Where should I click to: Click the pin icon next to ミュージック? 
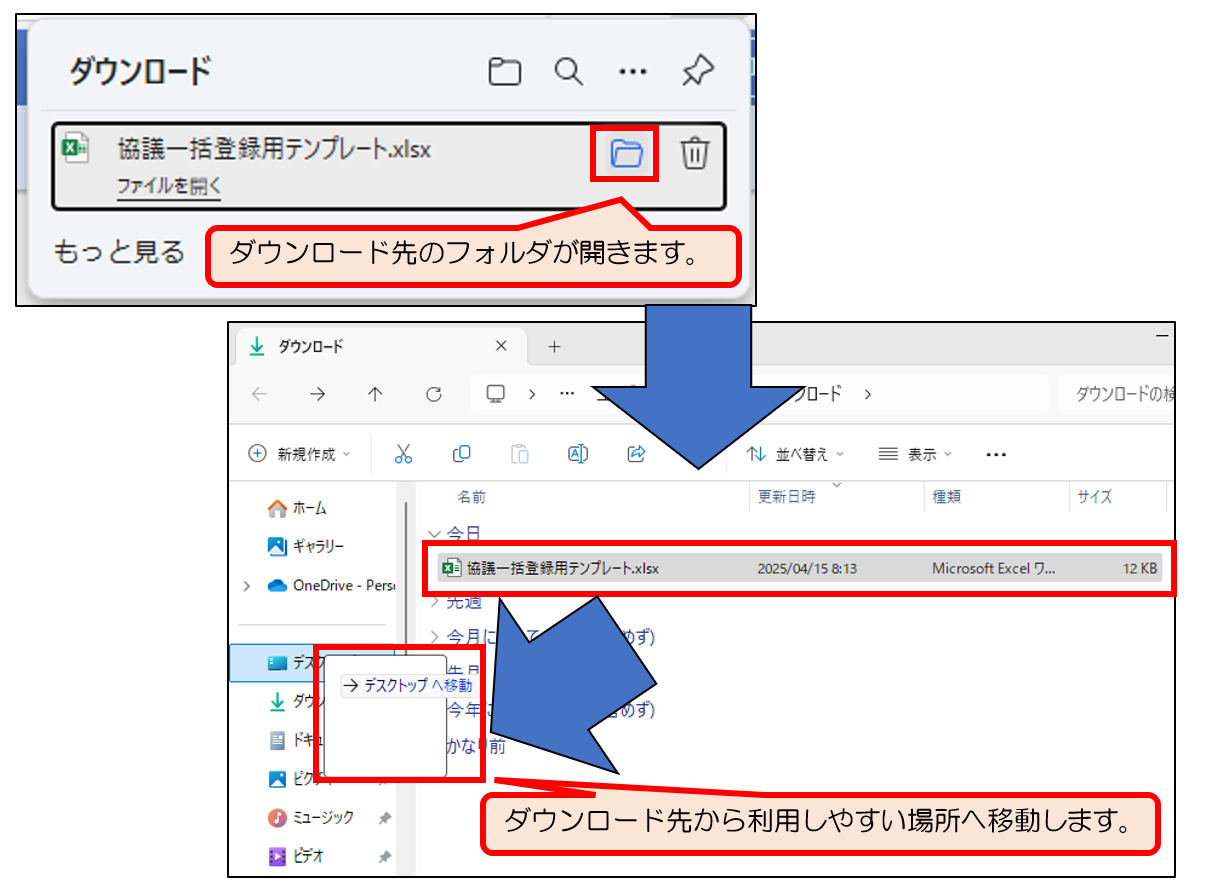[x=383, y=818]
